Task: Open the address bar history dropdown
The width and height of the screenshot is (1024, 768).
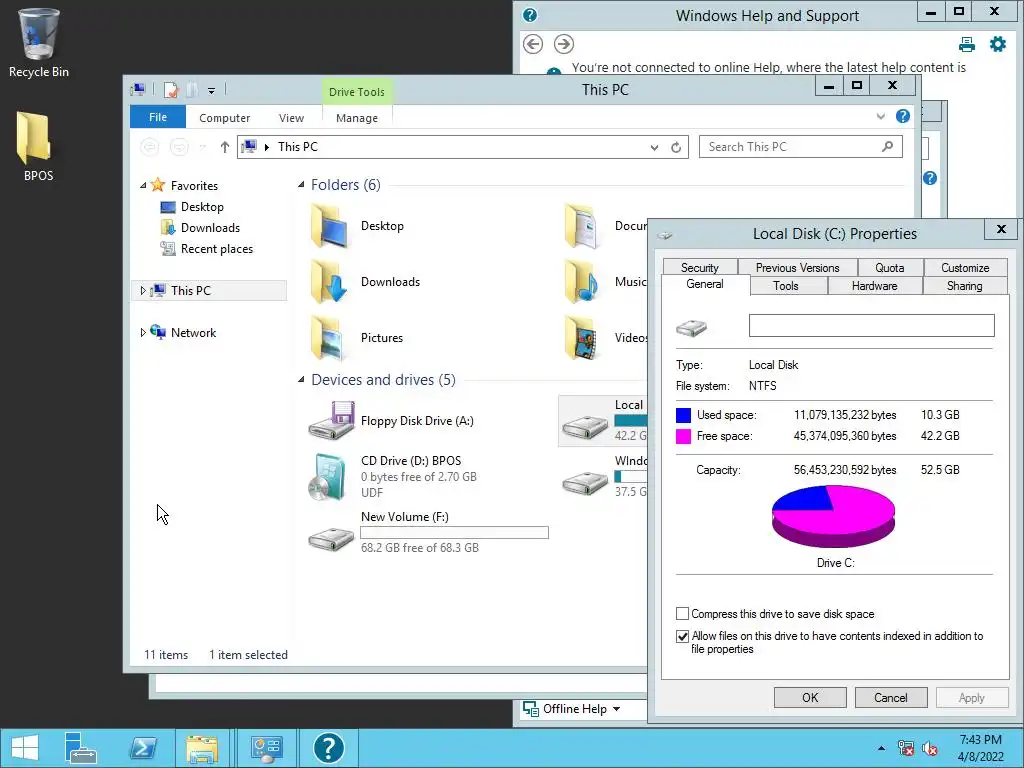Action: 654,148
